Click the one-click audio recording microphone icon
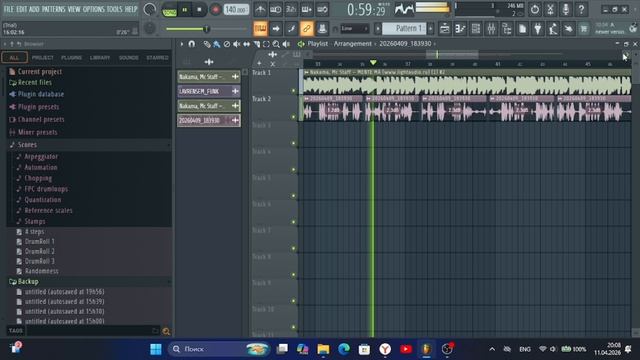 pos(566,9)
